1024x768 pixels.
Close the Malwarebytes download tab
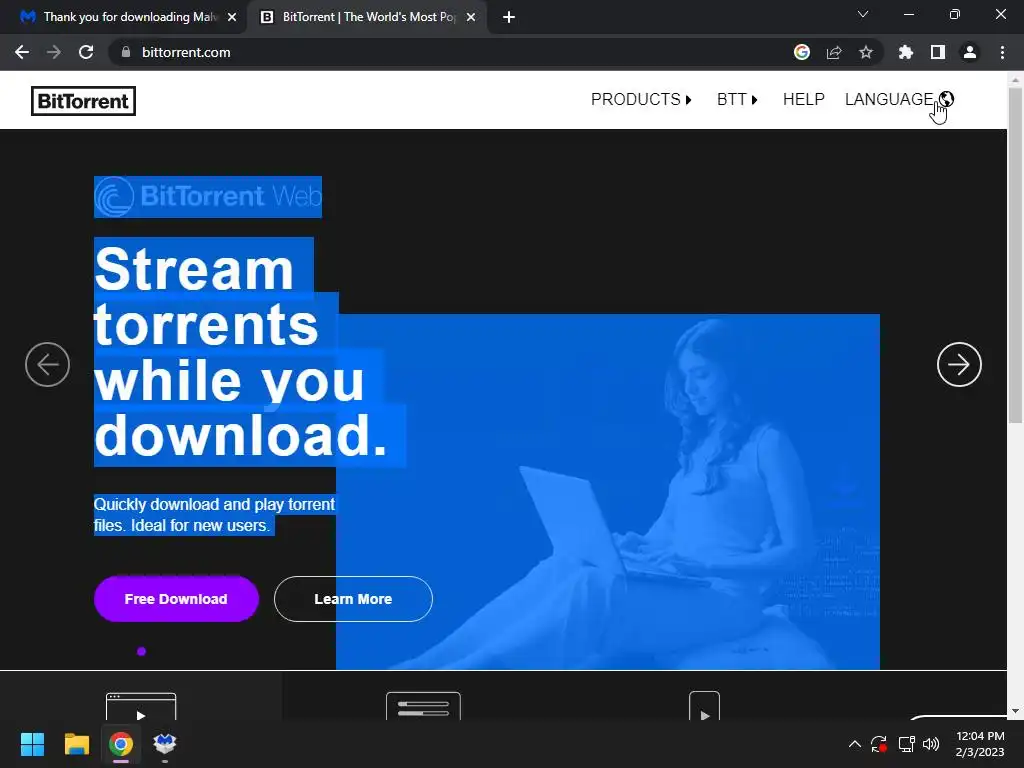232,17
